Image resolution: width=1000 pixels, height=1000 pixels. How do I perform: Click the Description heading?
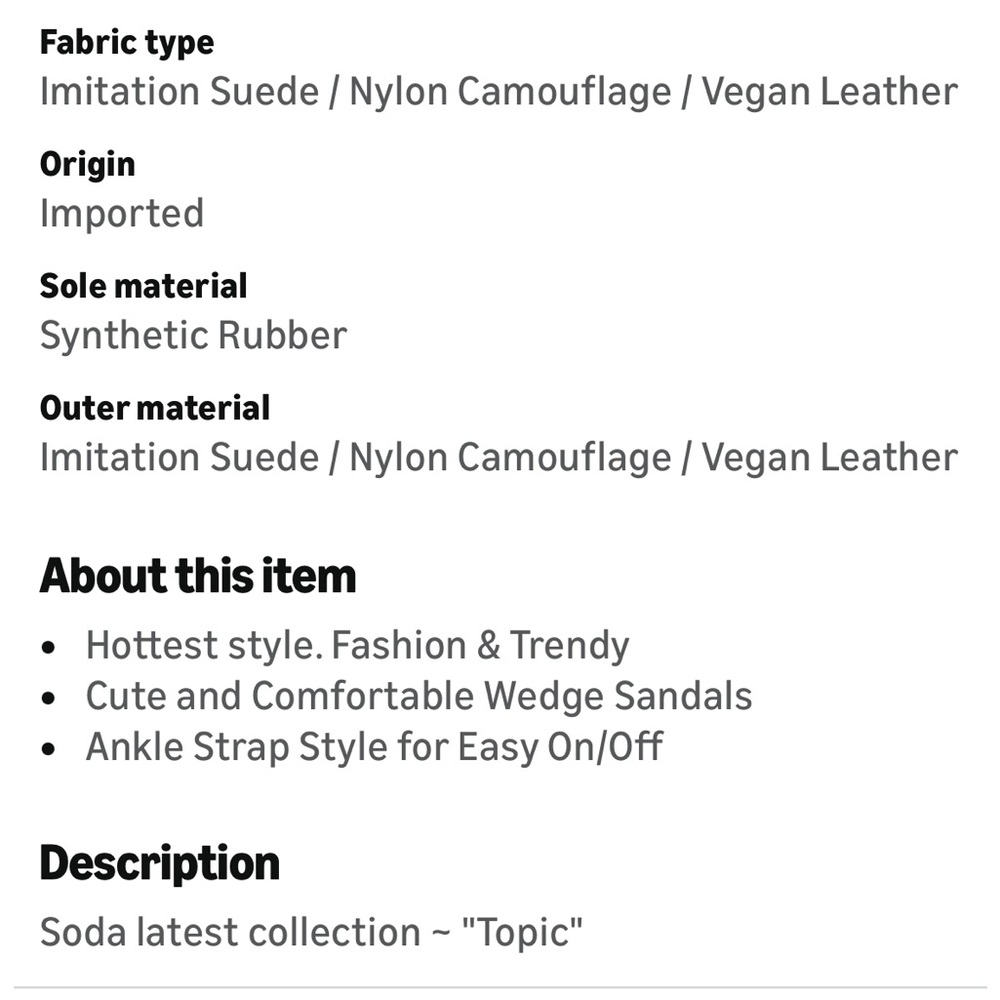pyautogui.click(x=159, y=864)
